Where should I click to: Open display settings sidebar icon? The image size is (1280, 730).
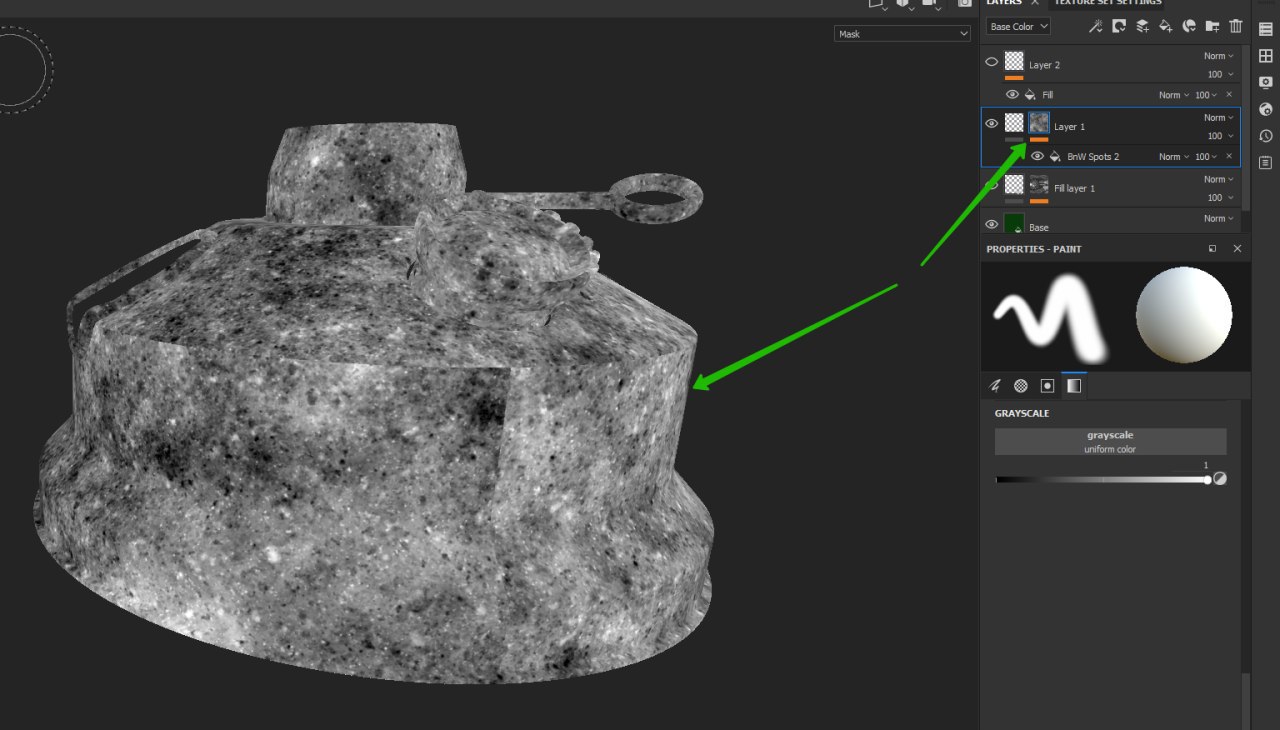pyautogui.click(x=1266, y=82)
